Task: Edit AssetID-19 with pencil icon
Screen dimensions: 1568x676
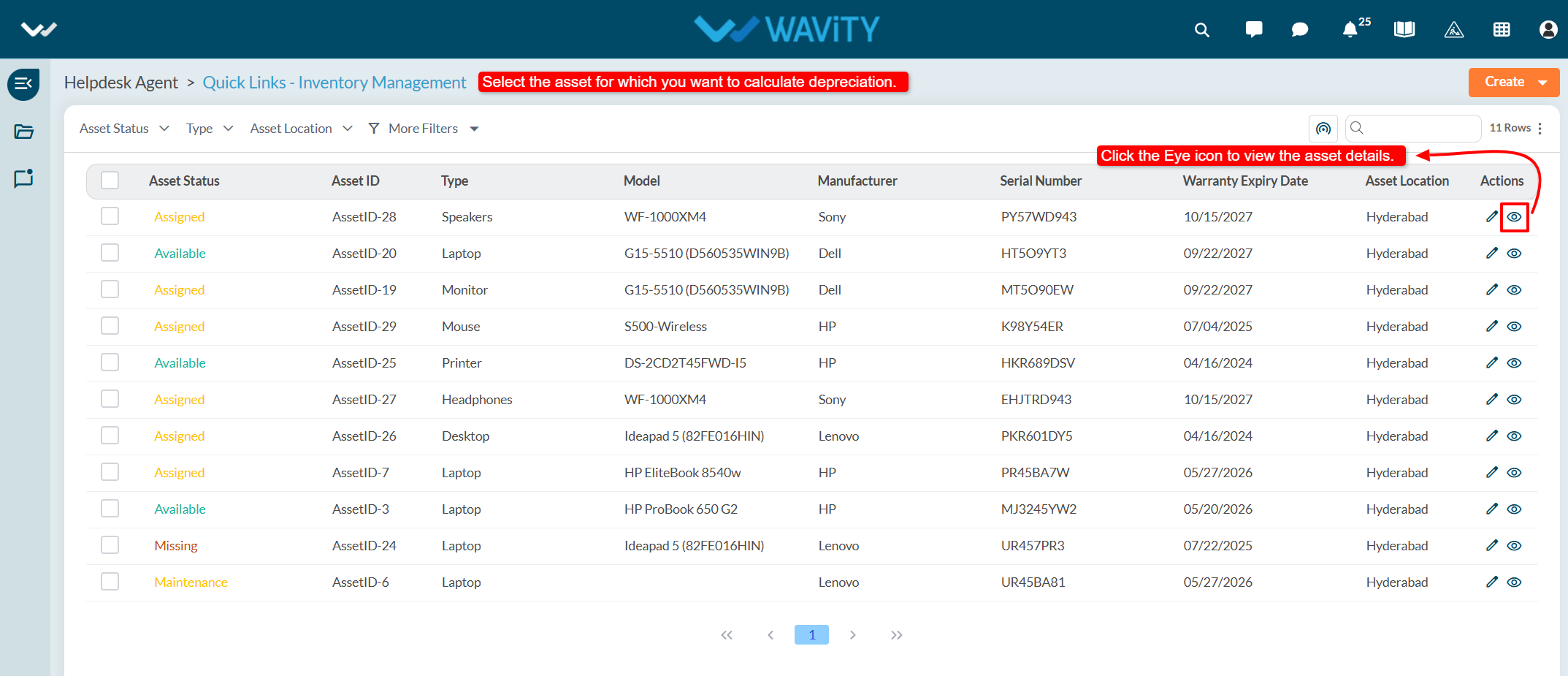Action: (1491, 290)
